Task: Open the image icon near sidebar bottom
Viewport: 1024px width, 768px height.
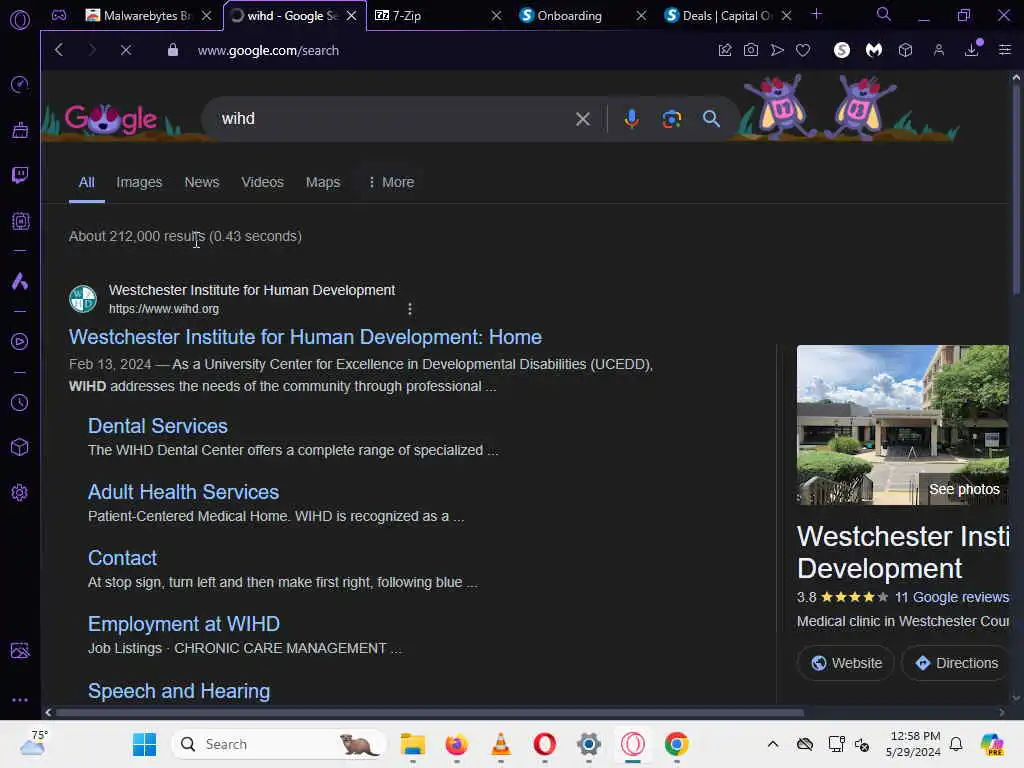Action: (x=20, y=650)
